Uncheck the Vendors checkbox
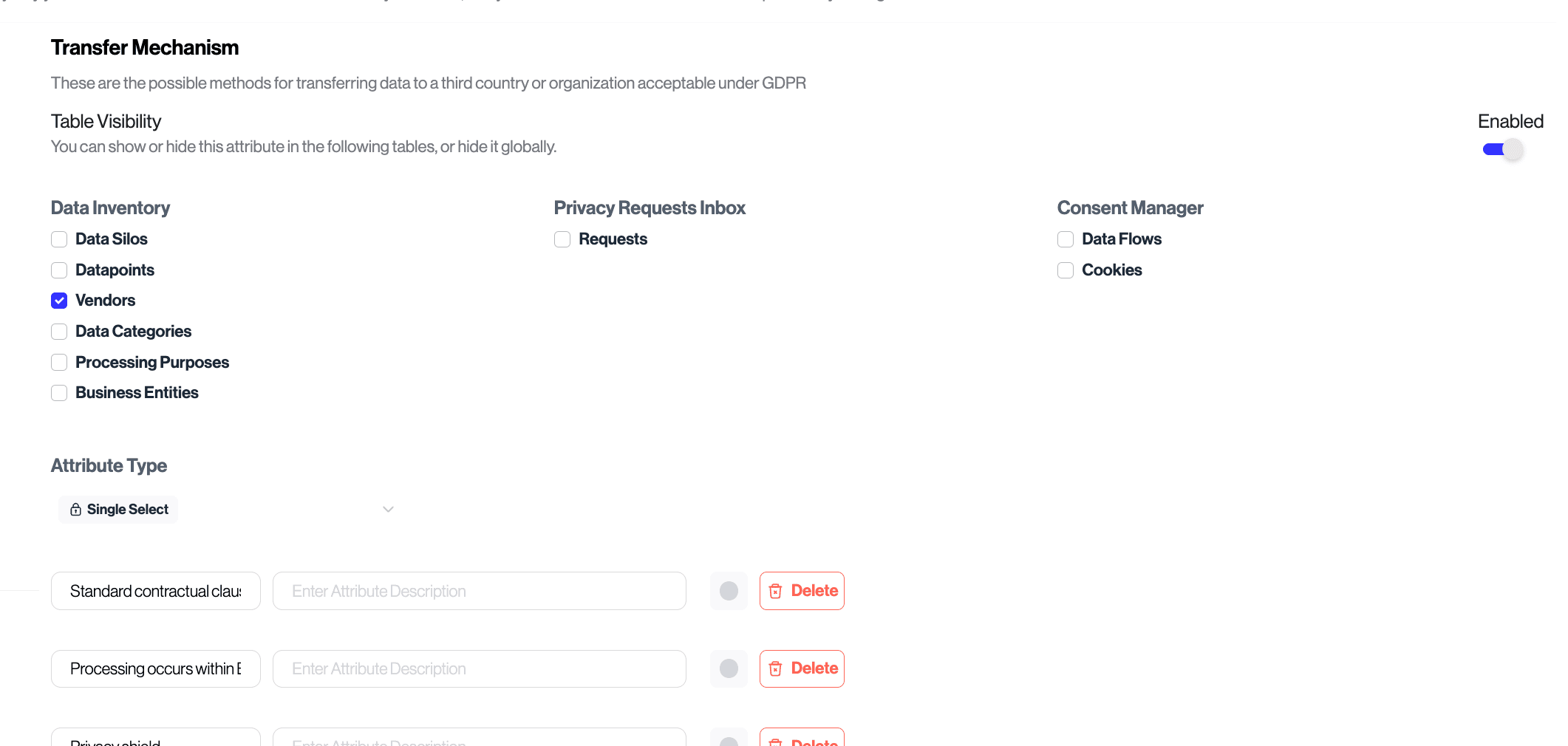Screen dimensions: 1568x746 [59, 301]
